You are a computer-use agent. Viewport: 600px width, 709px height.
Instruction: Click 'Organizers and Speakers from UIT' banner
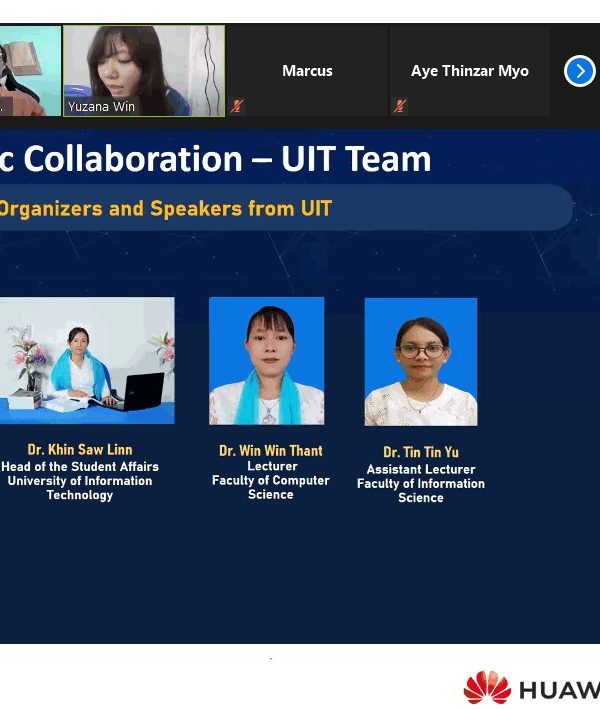click(166, 209)
